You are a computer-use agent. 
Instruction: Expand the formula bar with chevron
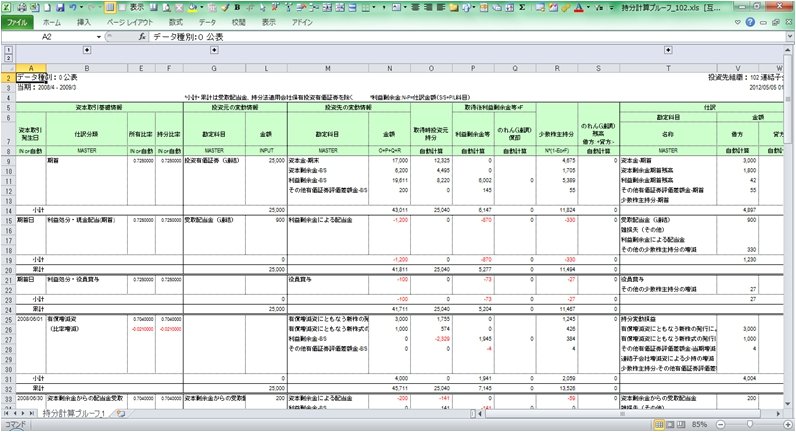click(x=790, y=37)
